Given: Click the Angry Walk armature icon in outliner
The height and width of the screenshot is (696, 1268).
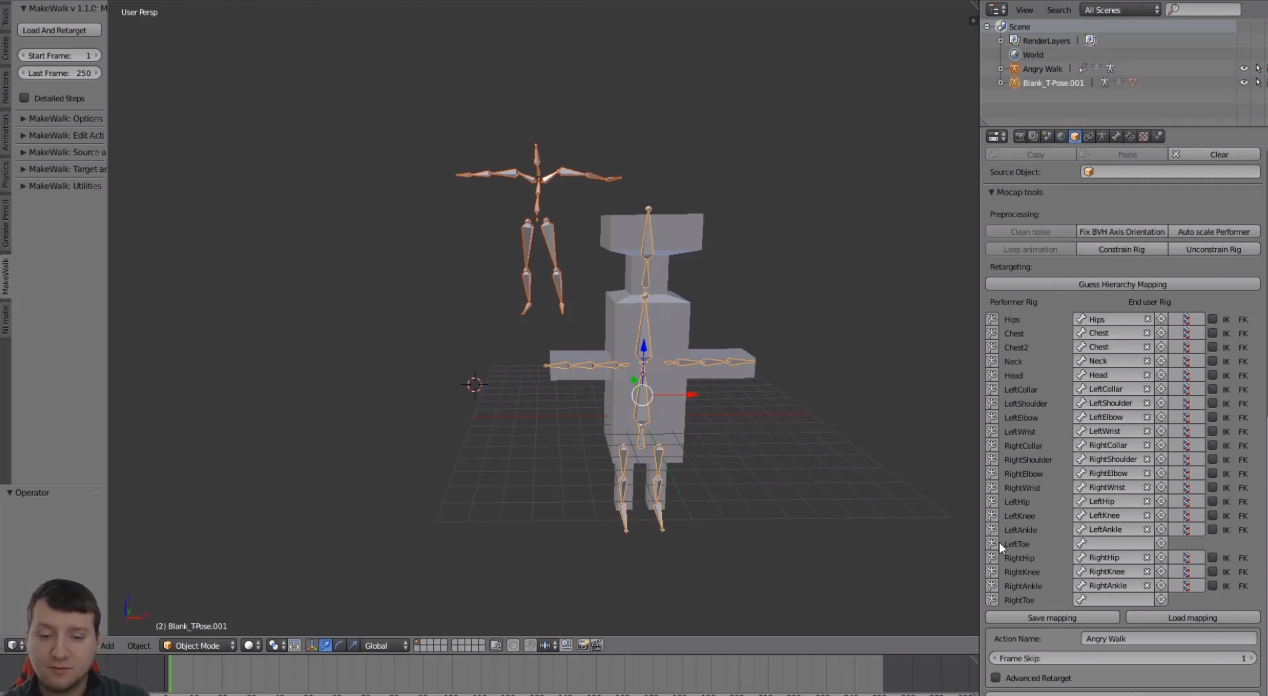Looking at the screenshot, I should click(1014, 69).
